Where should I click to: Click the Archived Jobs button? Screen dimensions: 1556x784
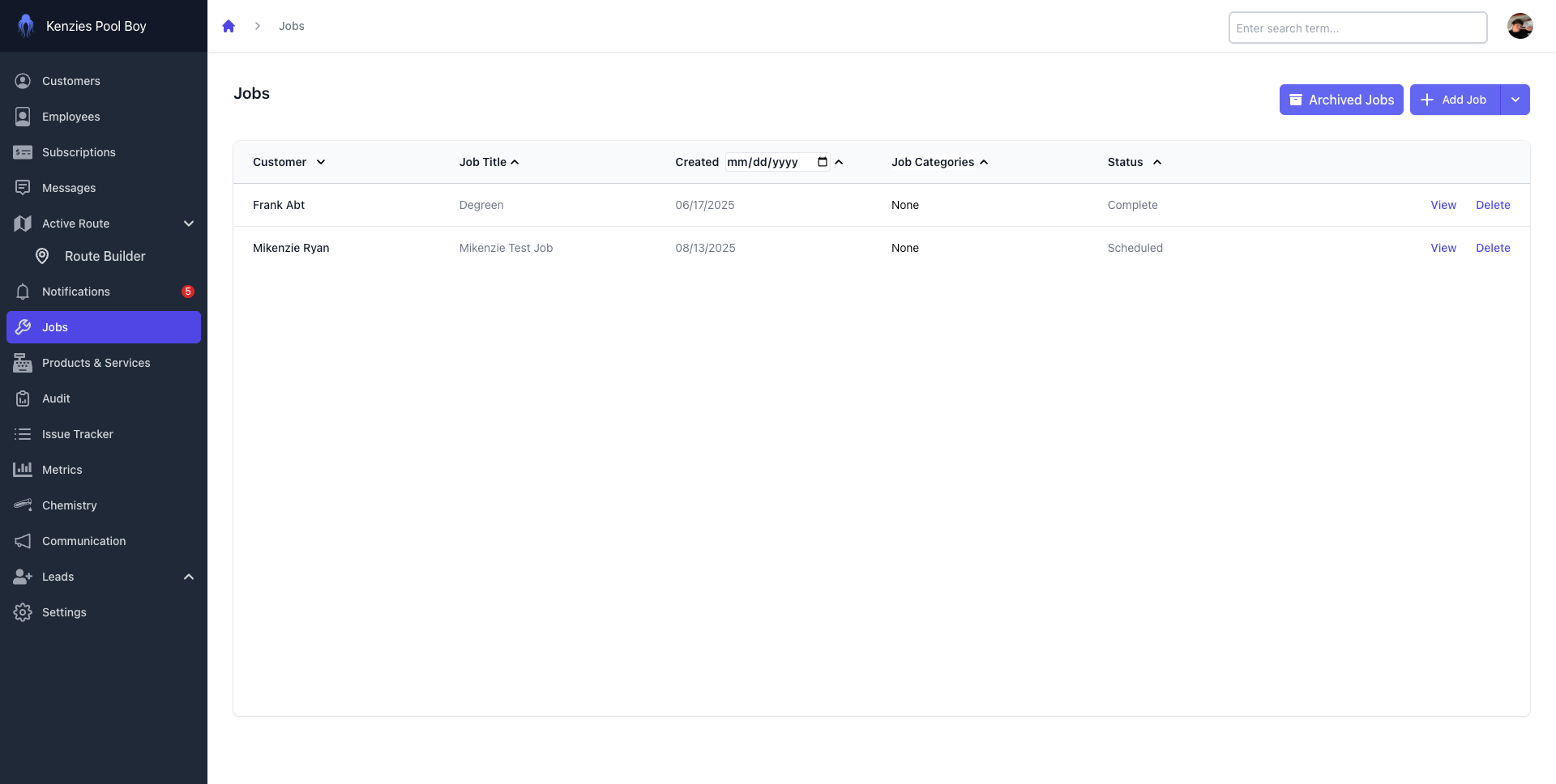coord(1341,100)
